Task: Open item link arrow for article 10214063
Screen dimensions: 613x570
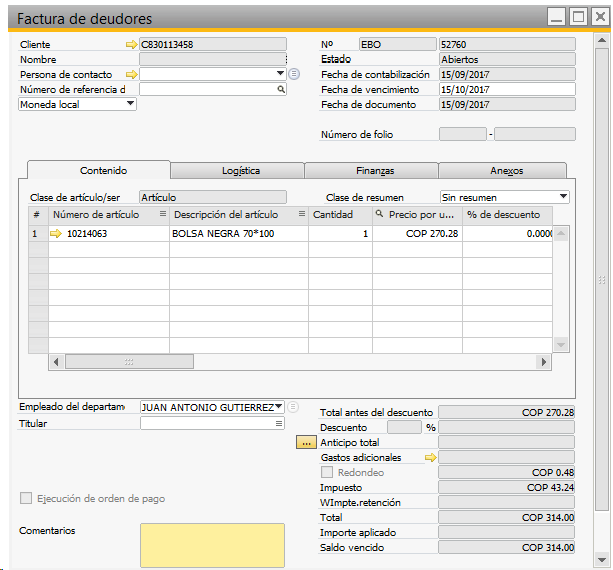Action: pyautogui.click(x=56, y=234)
